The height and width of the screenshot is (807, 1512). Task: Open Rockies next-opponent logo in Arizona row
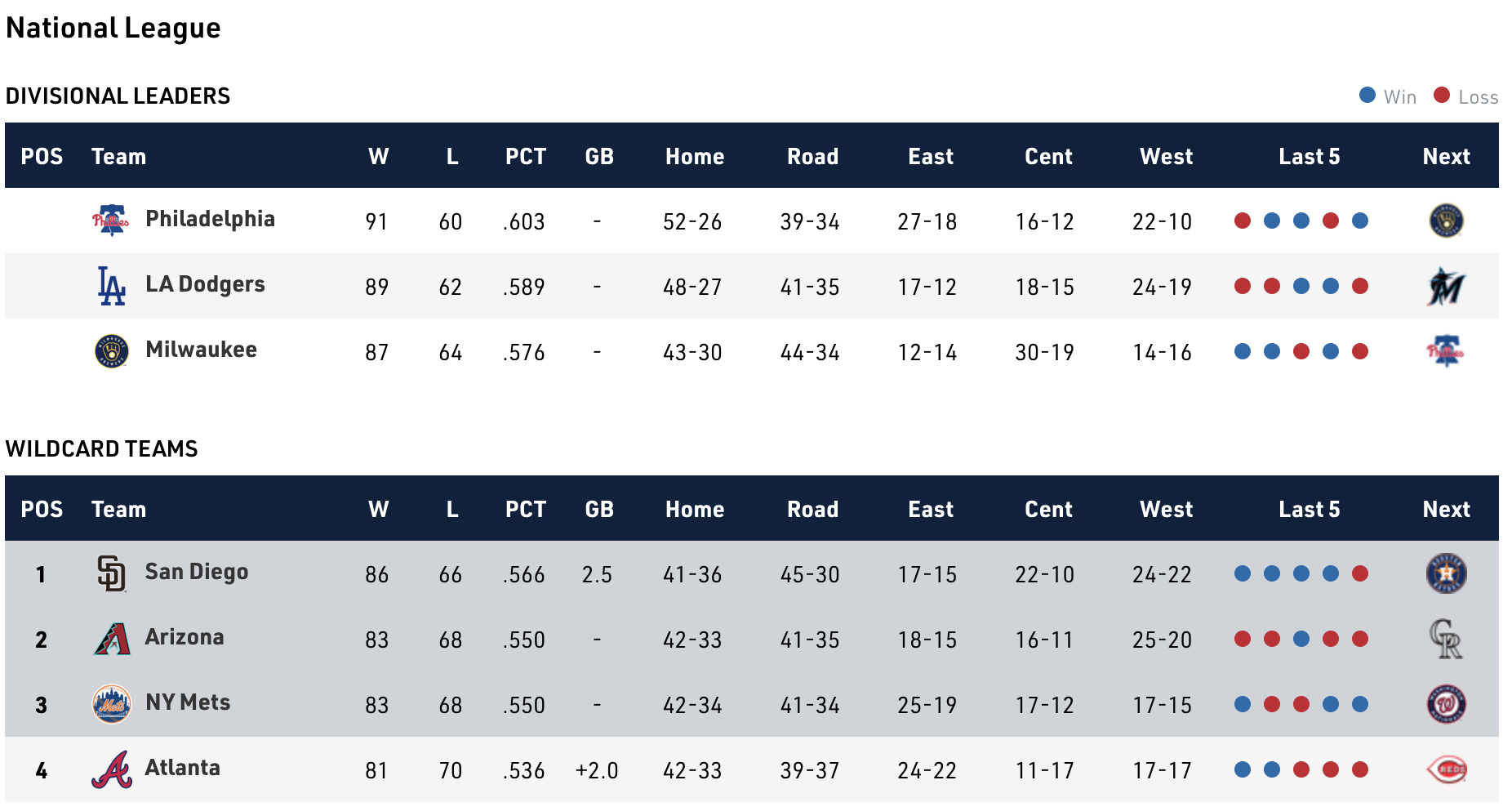coord(1446,639)
